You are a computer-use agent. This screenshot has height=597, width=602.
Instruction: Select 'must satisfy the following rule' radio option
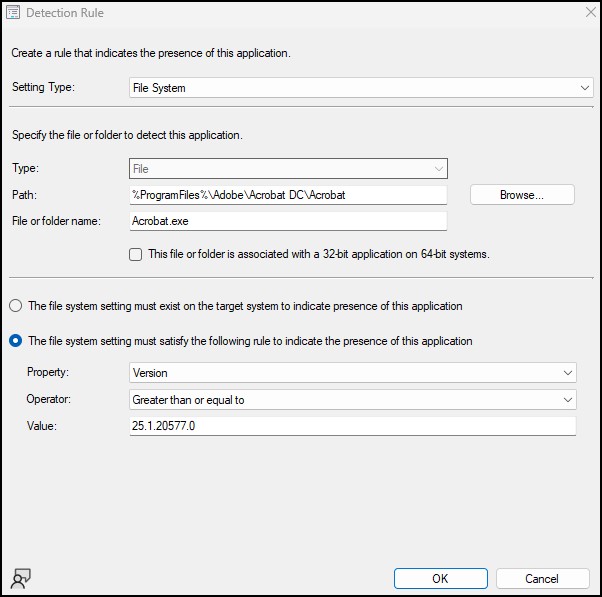click(16, 341)
